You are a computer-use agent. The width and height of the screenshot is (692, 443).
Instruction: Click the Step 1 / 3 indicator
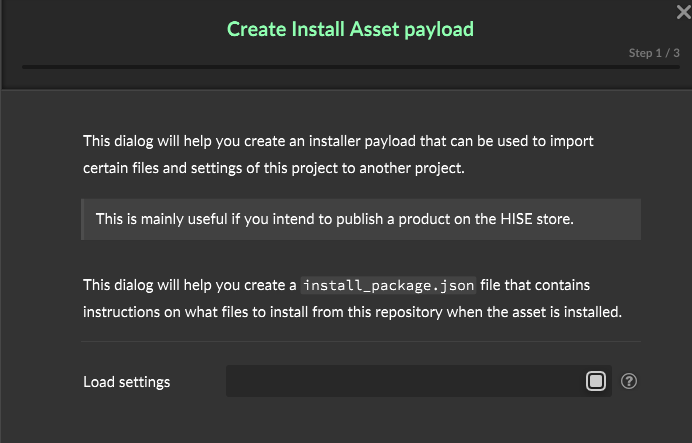[x=653, y=53]
